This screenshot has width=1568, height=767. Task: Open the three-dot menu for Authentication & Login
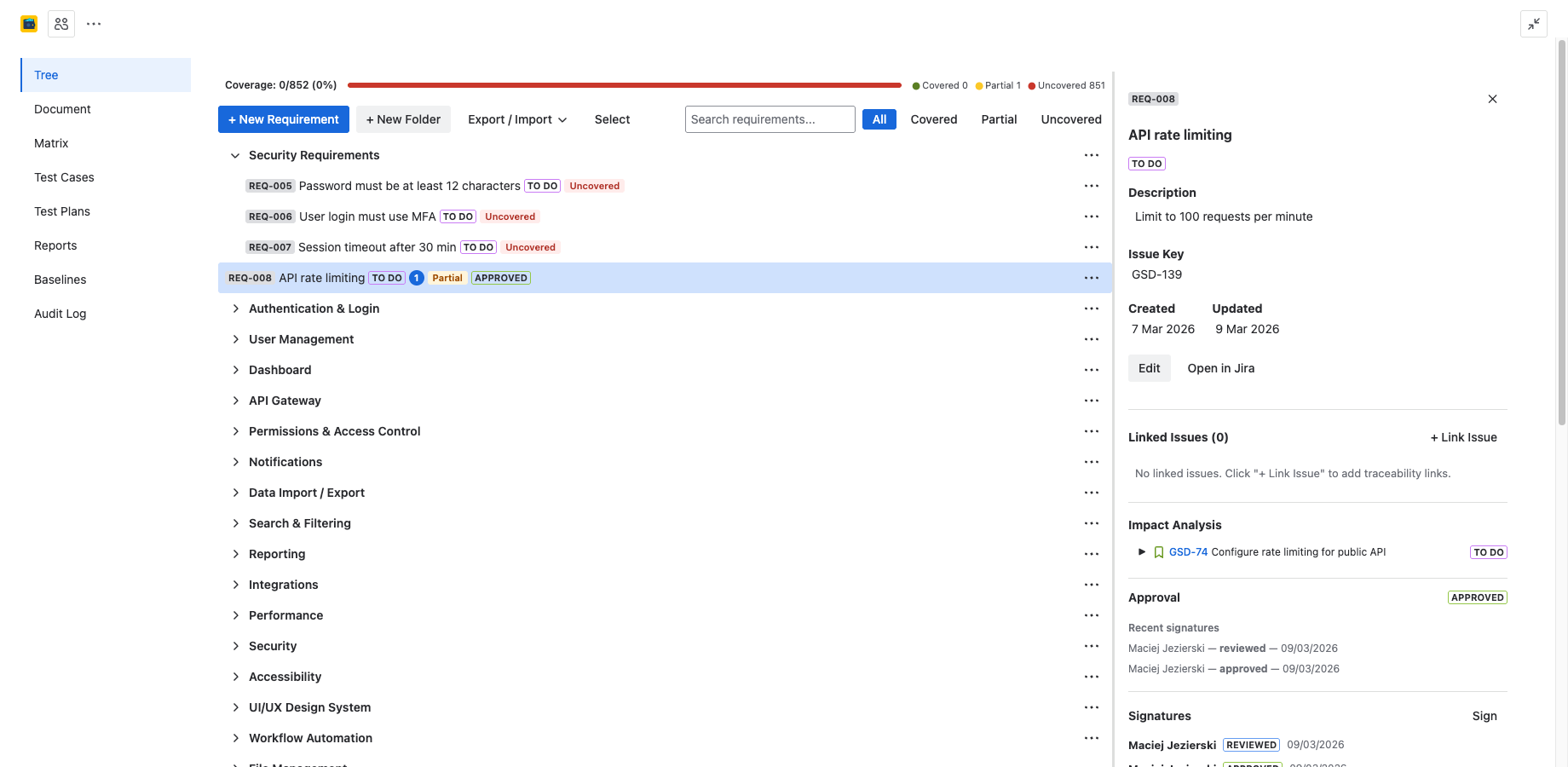1092,309
